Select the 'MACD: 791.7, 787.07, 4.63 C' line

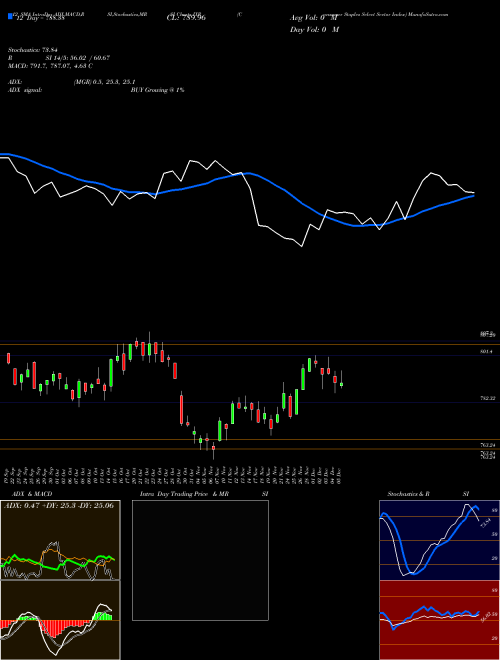pyautogui.click(x=51, y=66)
